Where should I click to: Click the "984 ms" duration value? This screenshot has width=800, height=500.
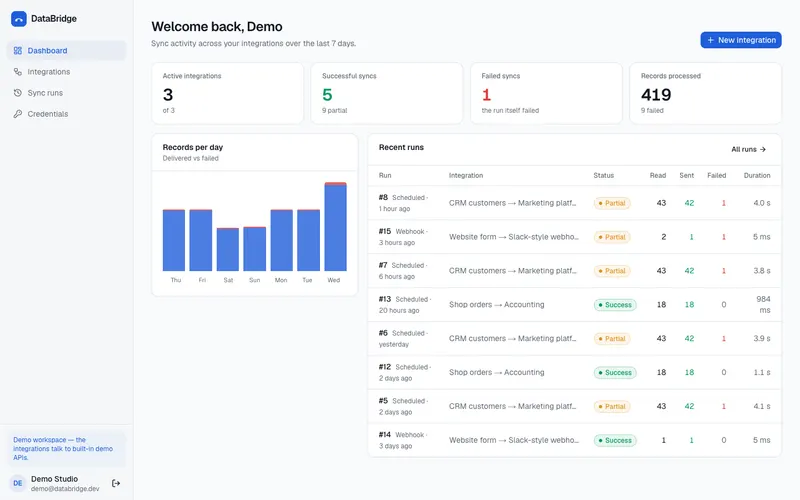pyautogui.click(x=763, y=305)
